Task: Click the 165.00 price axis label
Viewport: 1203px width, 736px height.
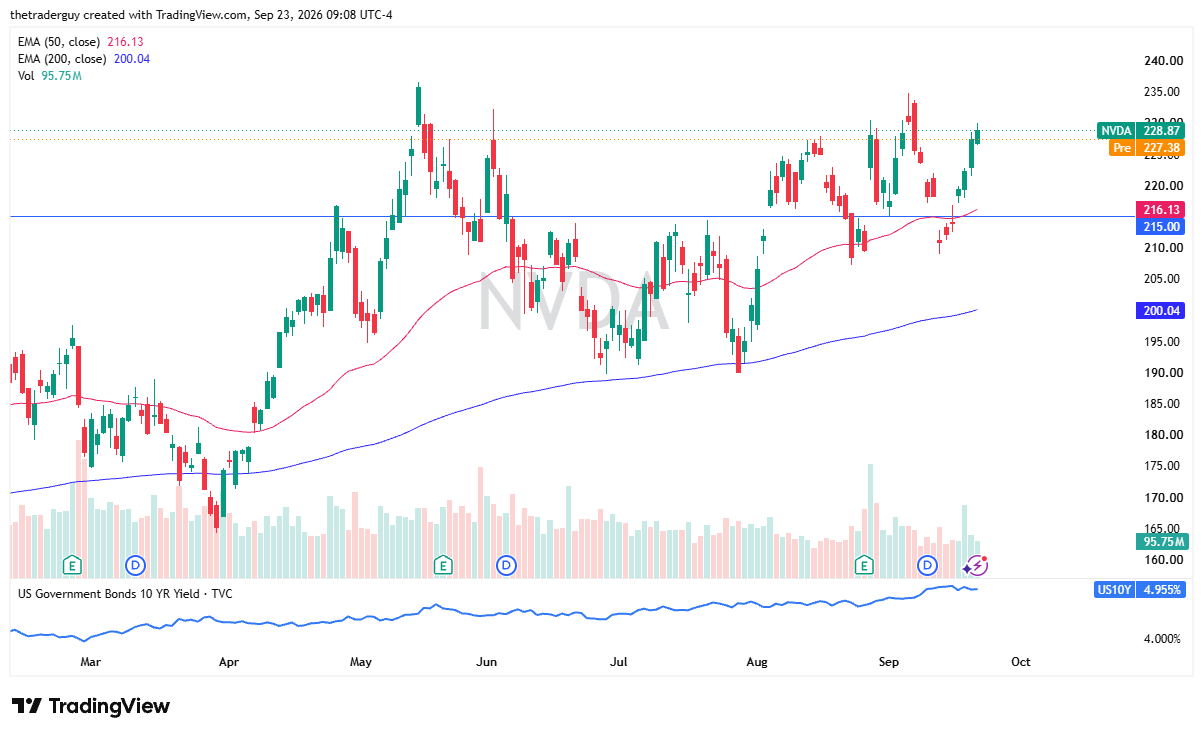Action: click(x=1164, y=528)
